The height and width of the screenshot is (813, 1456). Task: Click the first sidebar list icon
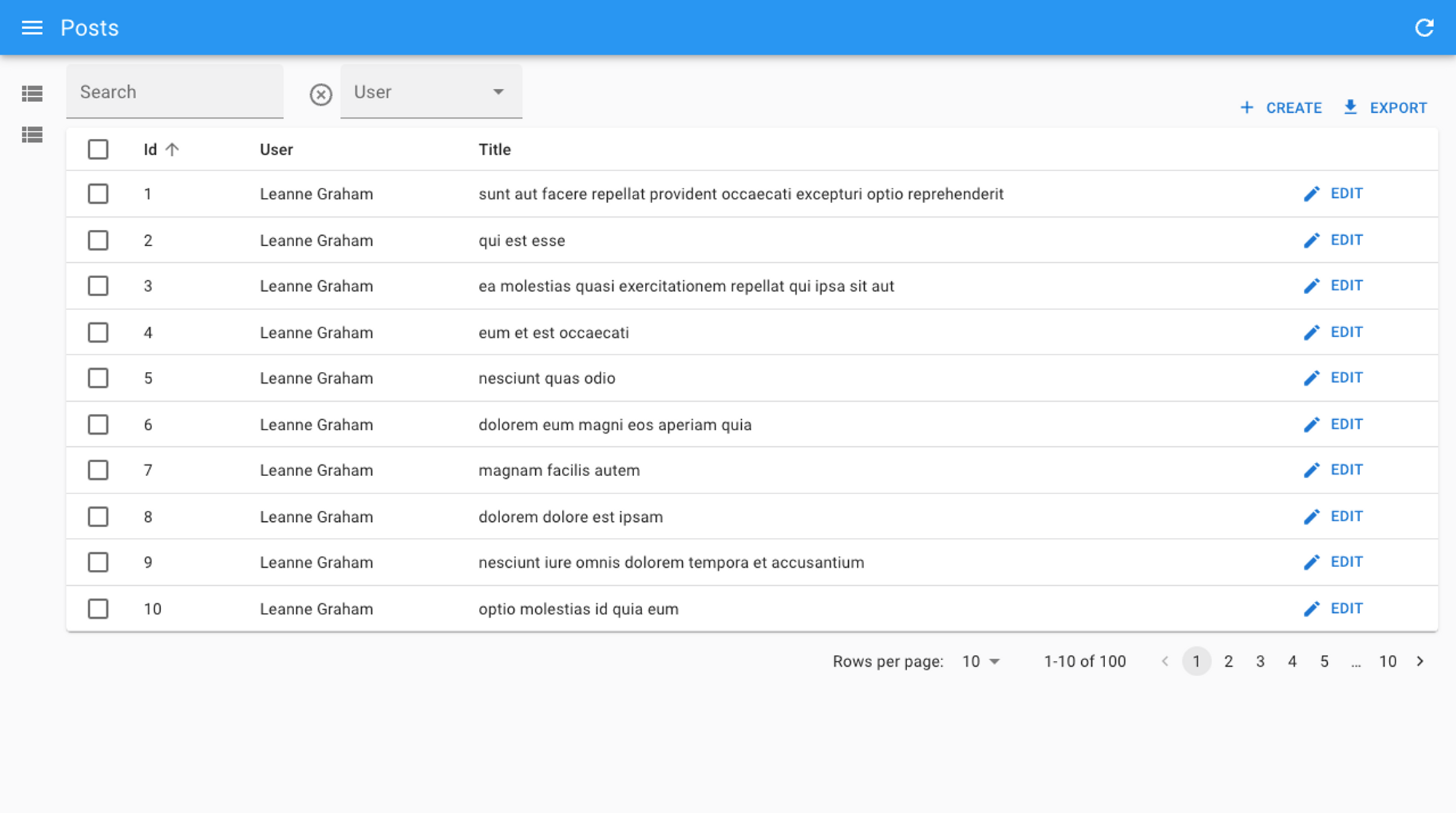[x=32, y=93]
